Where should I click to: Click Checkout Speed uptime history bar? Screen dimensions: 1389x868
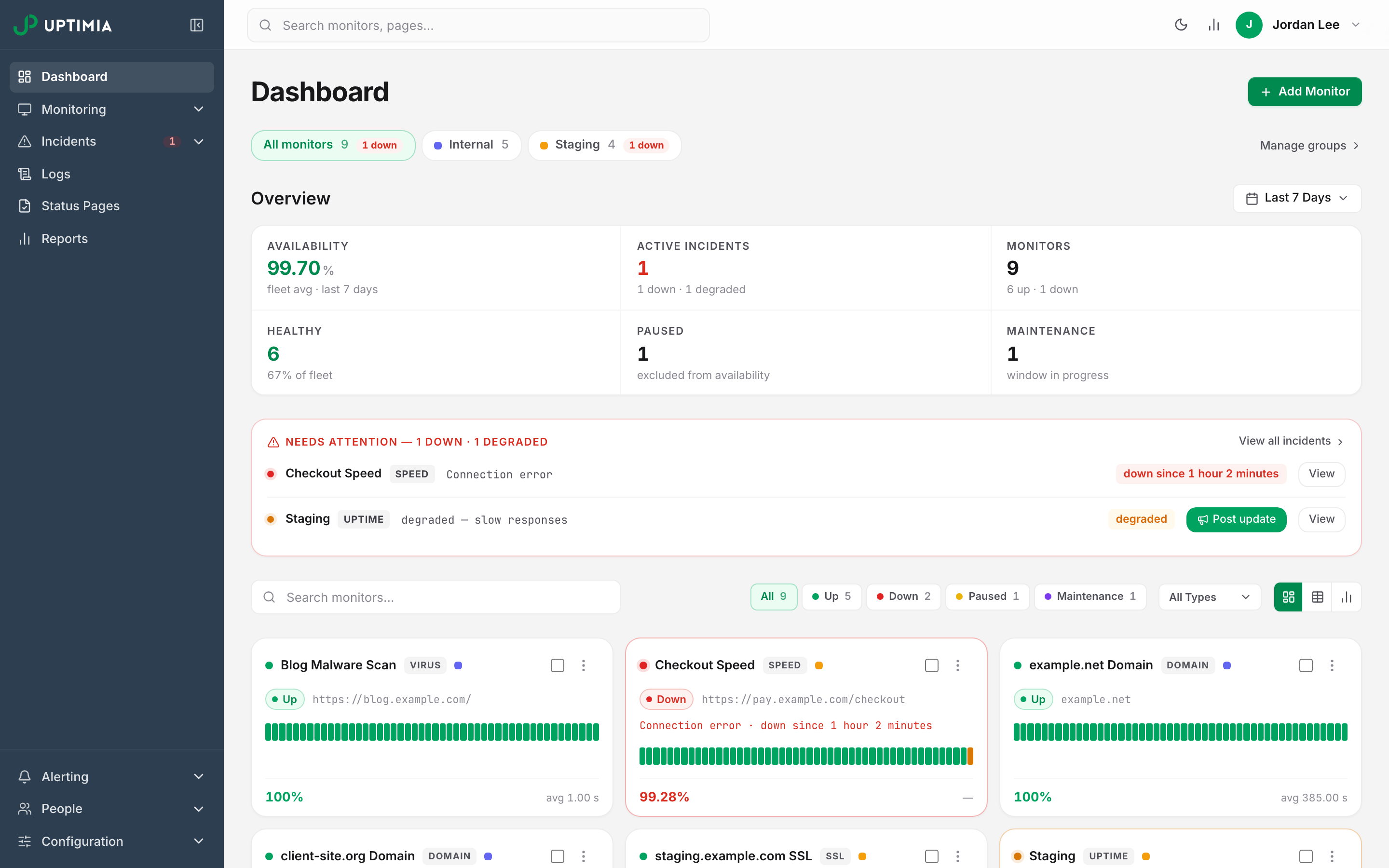(x=806, y=756)
